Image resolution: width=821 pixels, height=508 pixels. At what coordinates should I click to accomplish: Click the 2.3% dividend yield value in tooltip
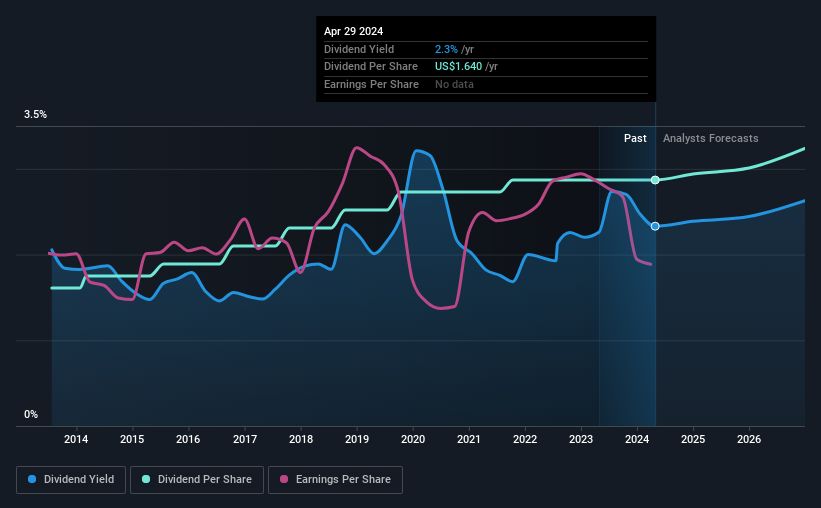446,49
